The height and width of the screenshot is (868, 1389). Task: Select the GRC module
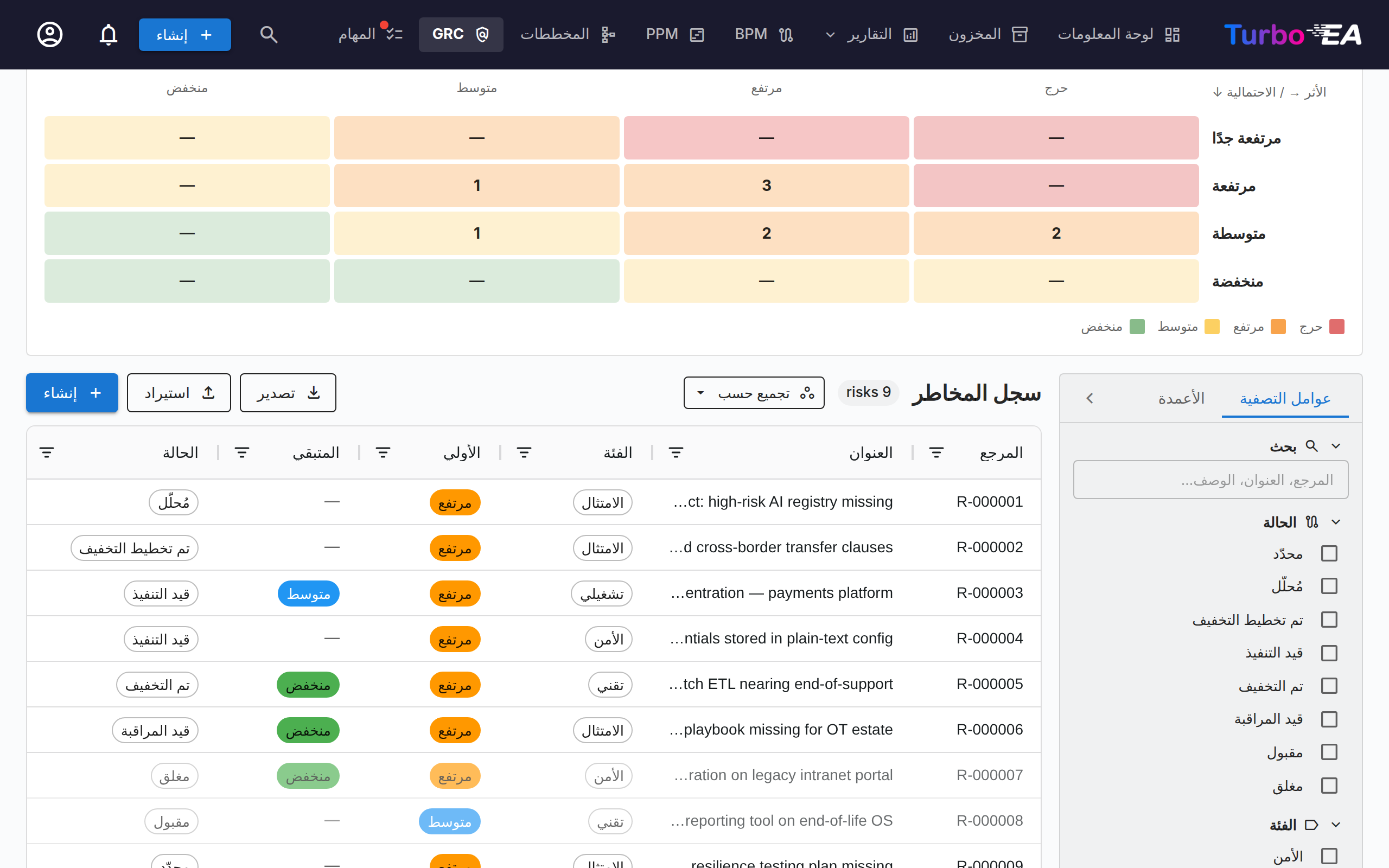pos(461,34)
